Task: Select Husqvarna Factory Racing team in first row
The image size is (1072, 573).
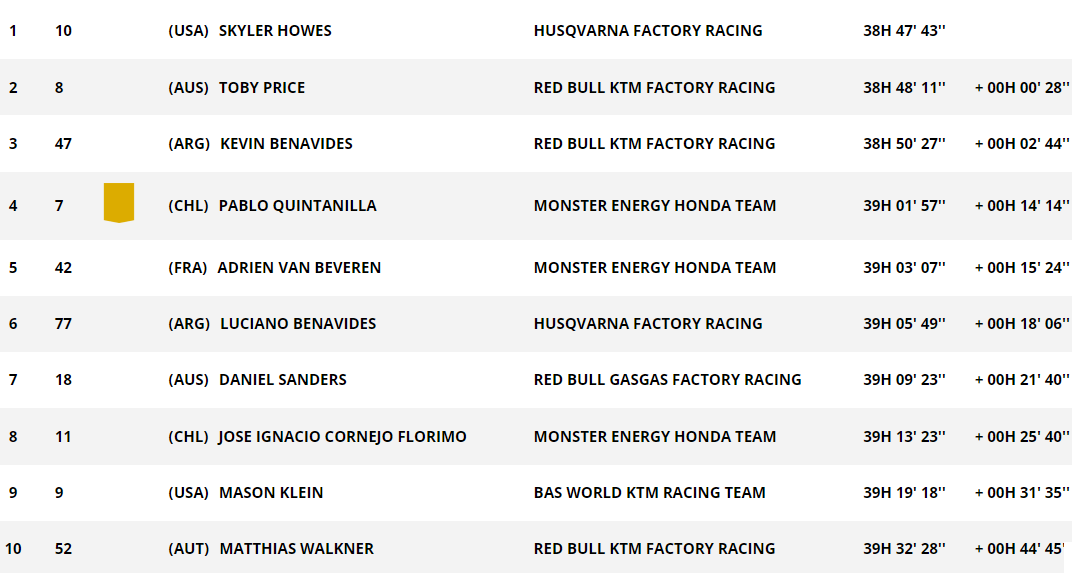Action: (648, 31)
